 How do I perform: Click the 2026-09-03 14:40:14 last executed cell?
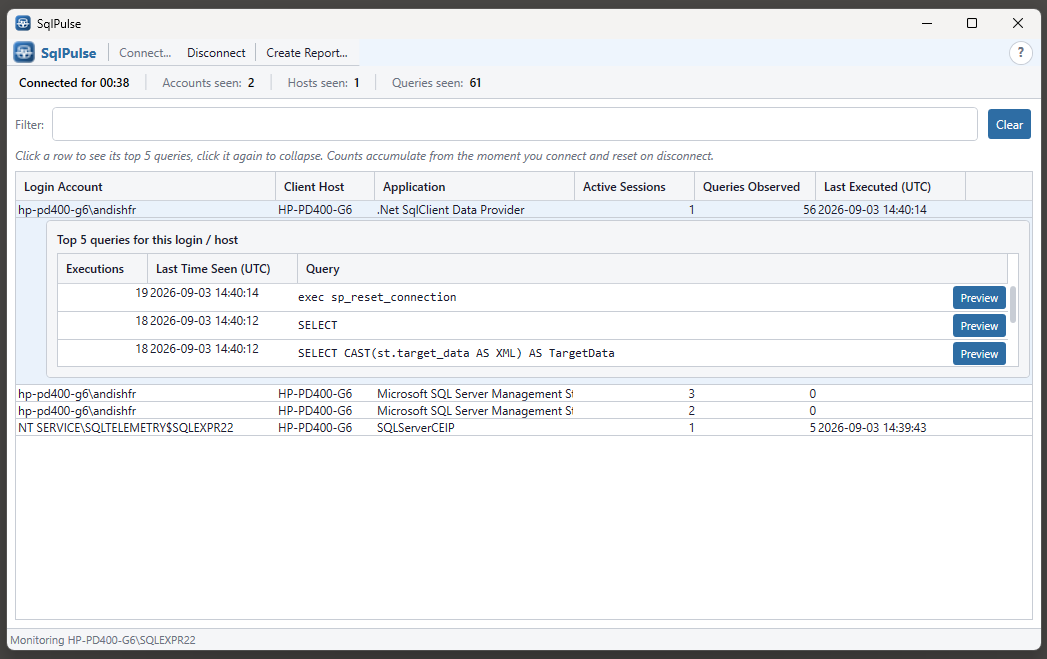coord(872,210)
